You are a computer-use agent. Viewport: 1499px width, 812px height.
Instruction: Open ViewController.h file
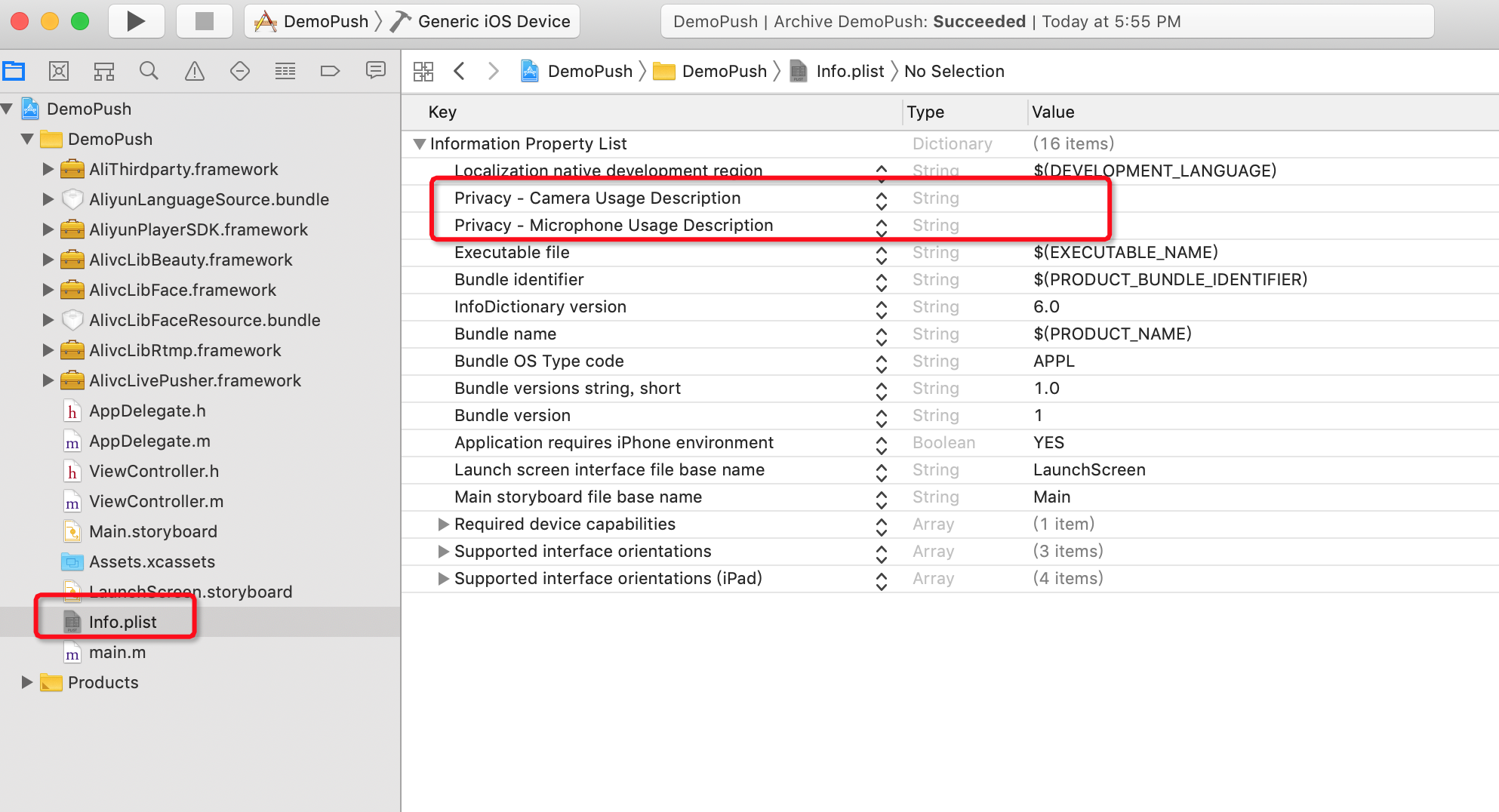point(154,471)
